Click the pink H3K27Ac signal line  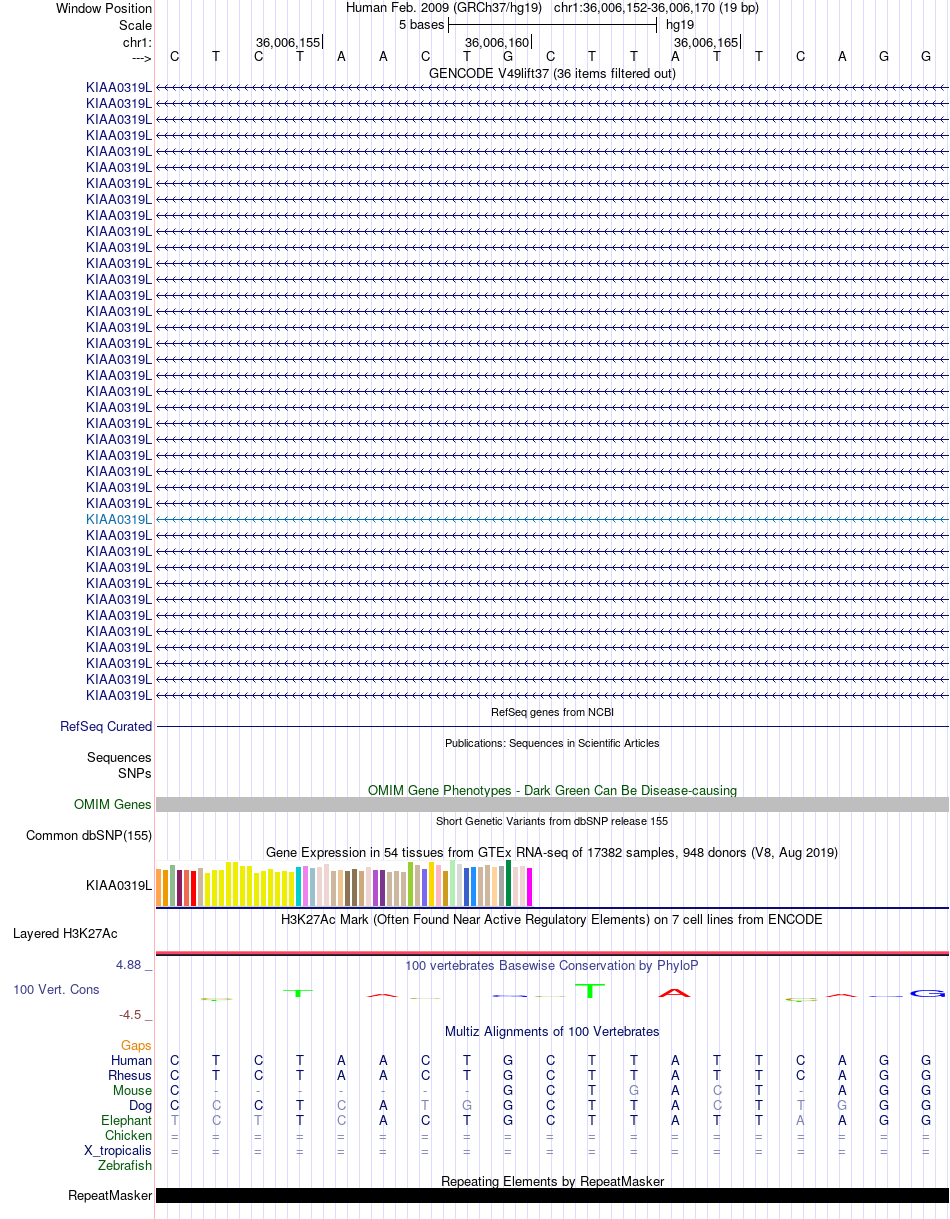552,952
